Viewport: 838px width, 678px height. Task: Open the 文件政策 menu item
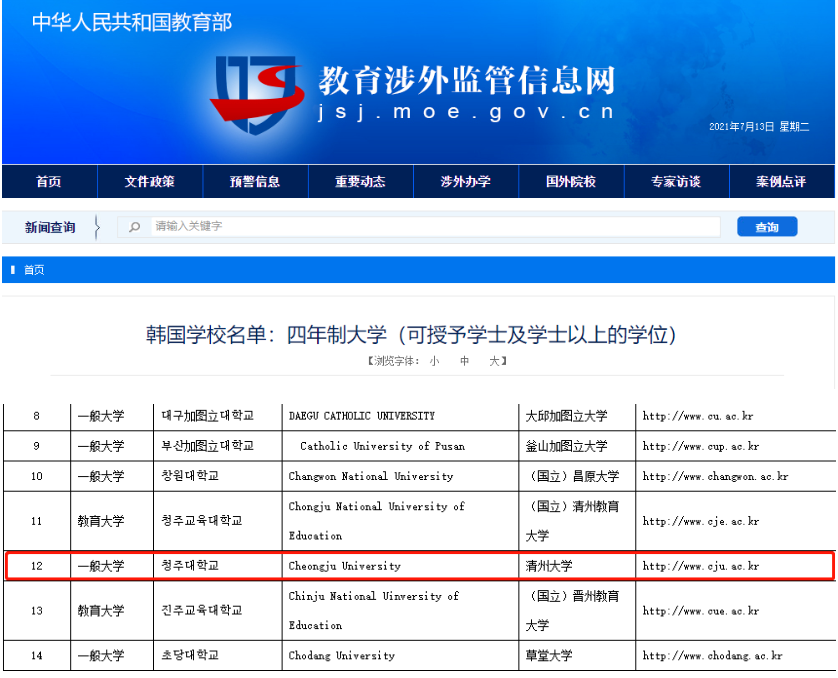pos(150,182)
